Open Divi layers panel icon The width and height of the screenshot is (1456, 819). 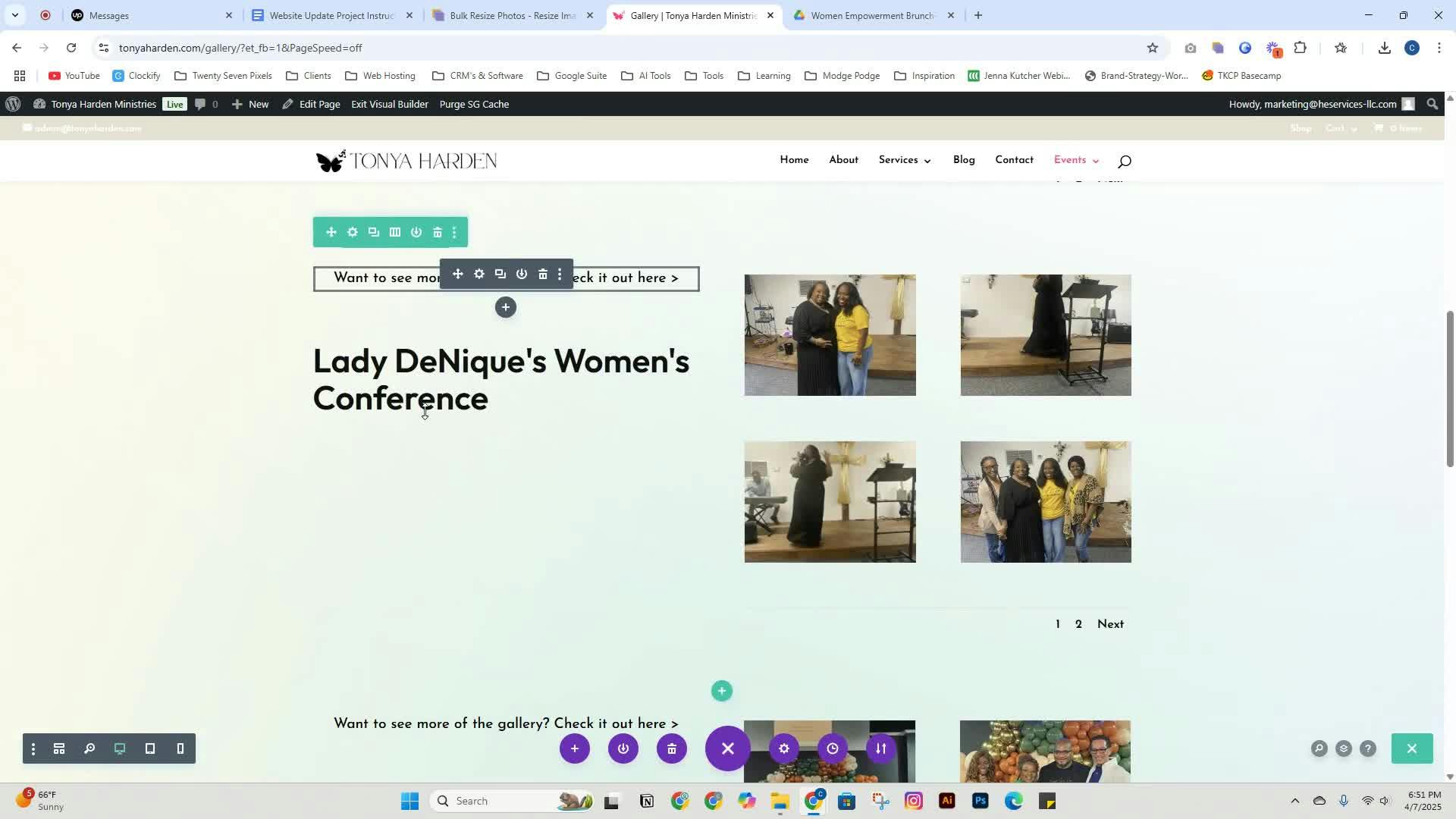tap(1344, 749)
